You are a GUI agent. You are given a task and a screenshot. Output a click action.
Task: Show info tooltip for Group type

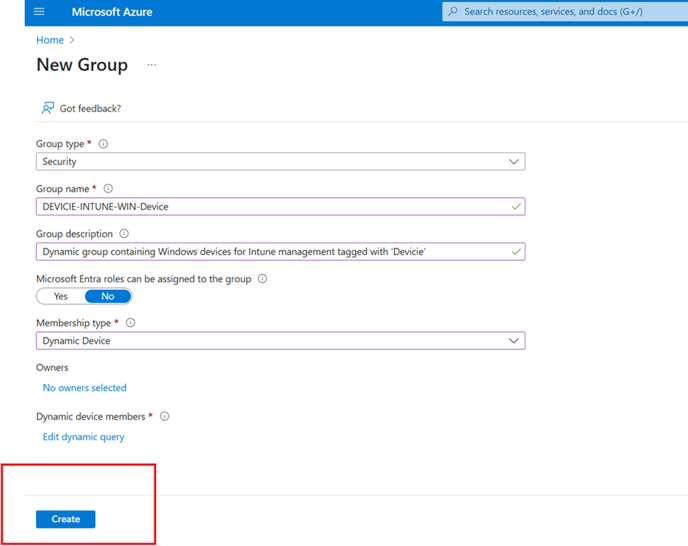(103, 144)
